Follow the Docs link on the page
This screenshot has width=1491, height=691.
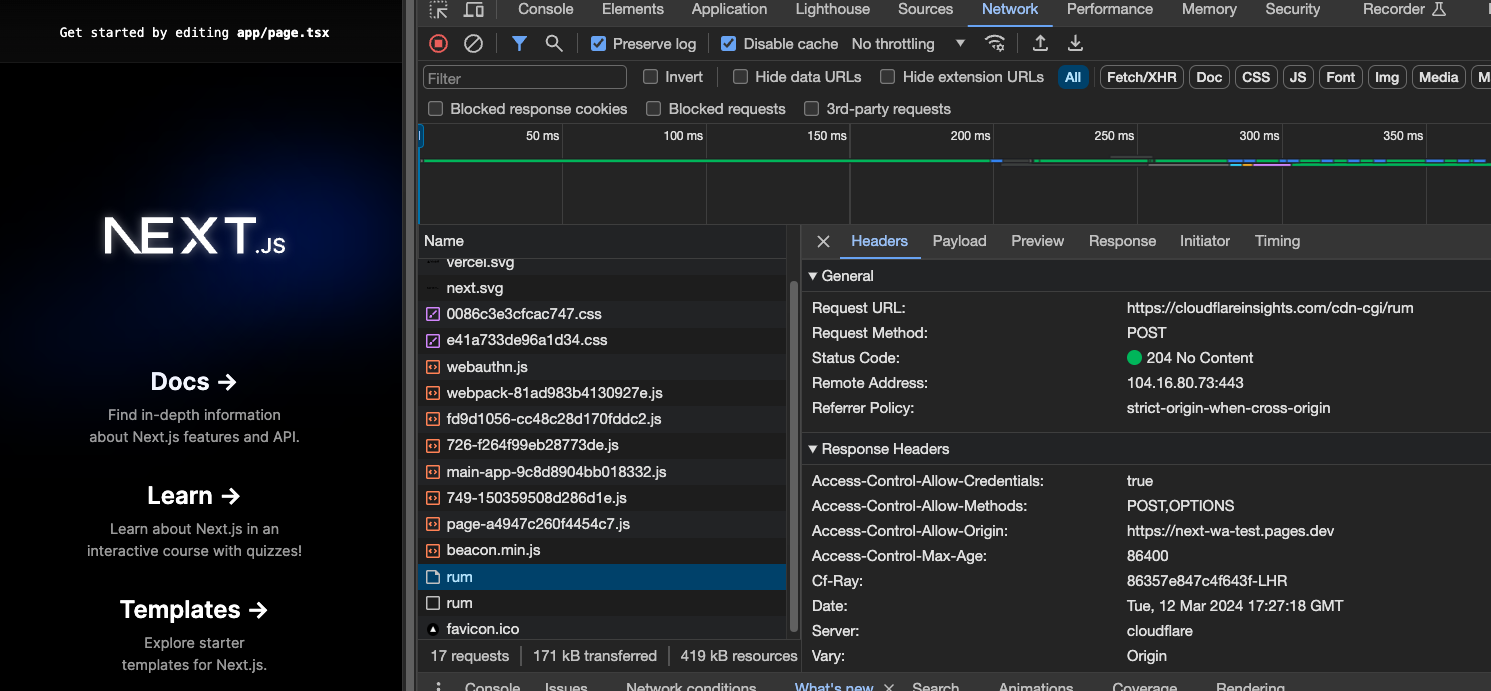(193, 381)
